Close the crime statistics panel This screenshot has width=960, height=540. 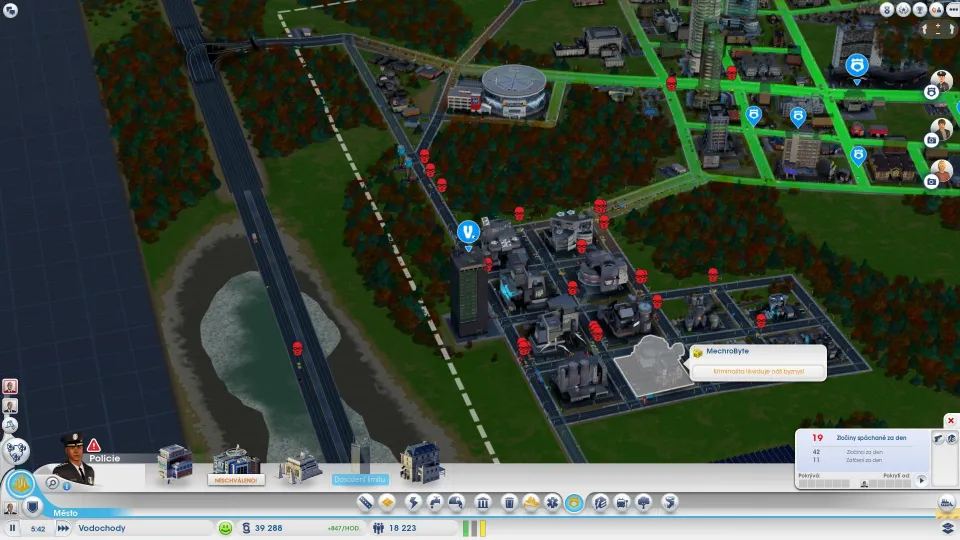point(950,421)
